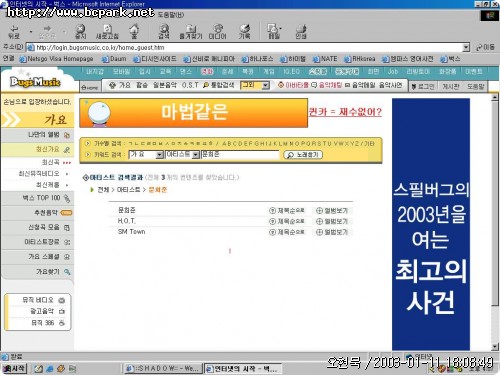Click O.S.T in the Bugs nav bar
This screenshot has width=500, height=375.
(x=190, y=85)
